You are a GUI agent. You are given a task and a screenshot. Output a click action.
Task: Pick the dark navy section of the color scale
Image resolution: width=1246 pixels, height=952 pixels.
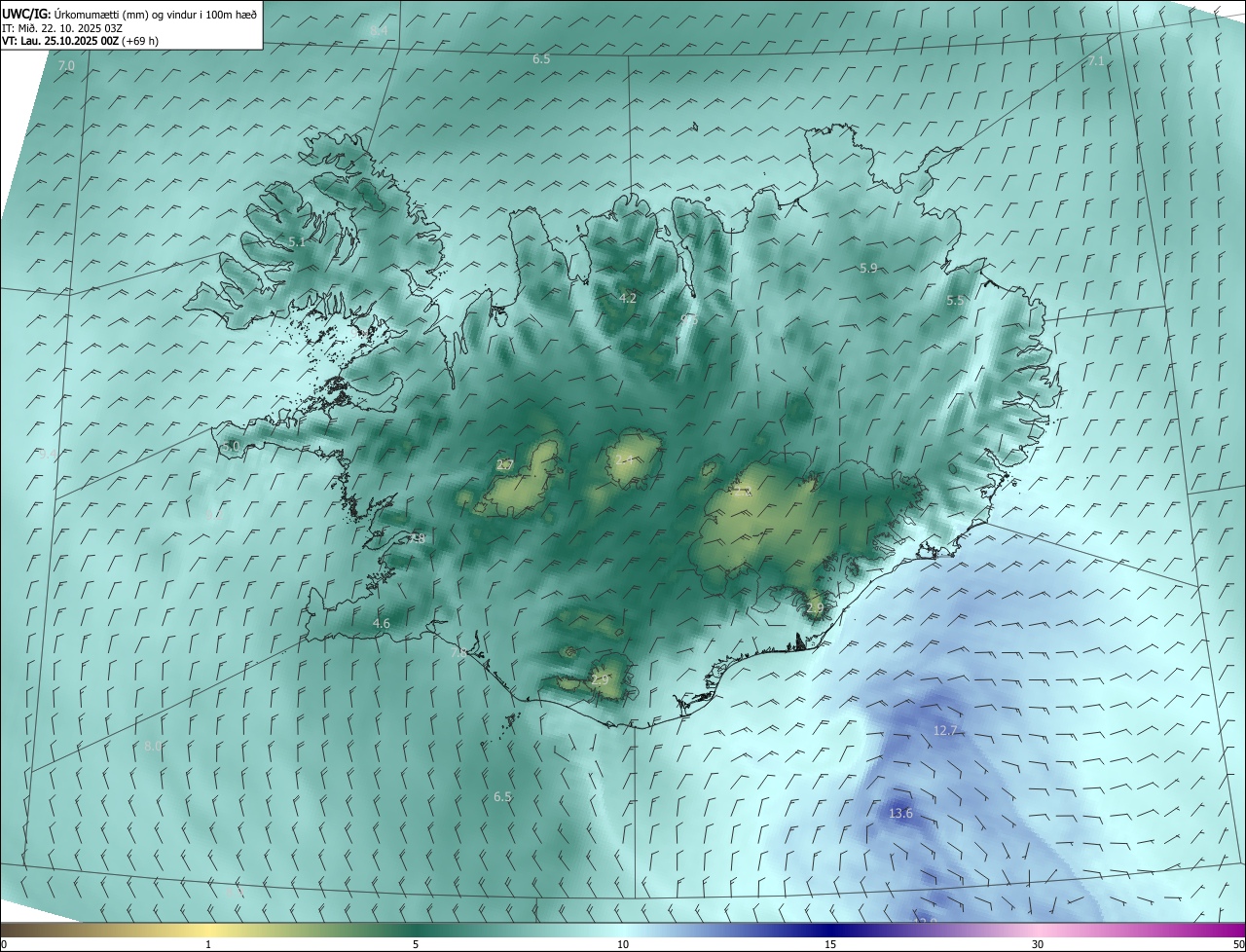pyautogui.click(x=830, y=930)
